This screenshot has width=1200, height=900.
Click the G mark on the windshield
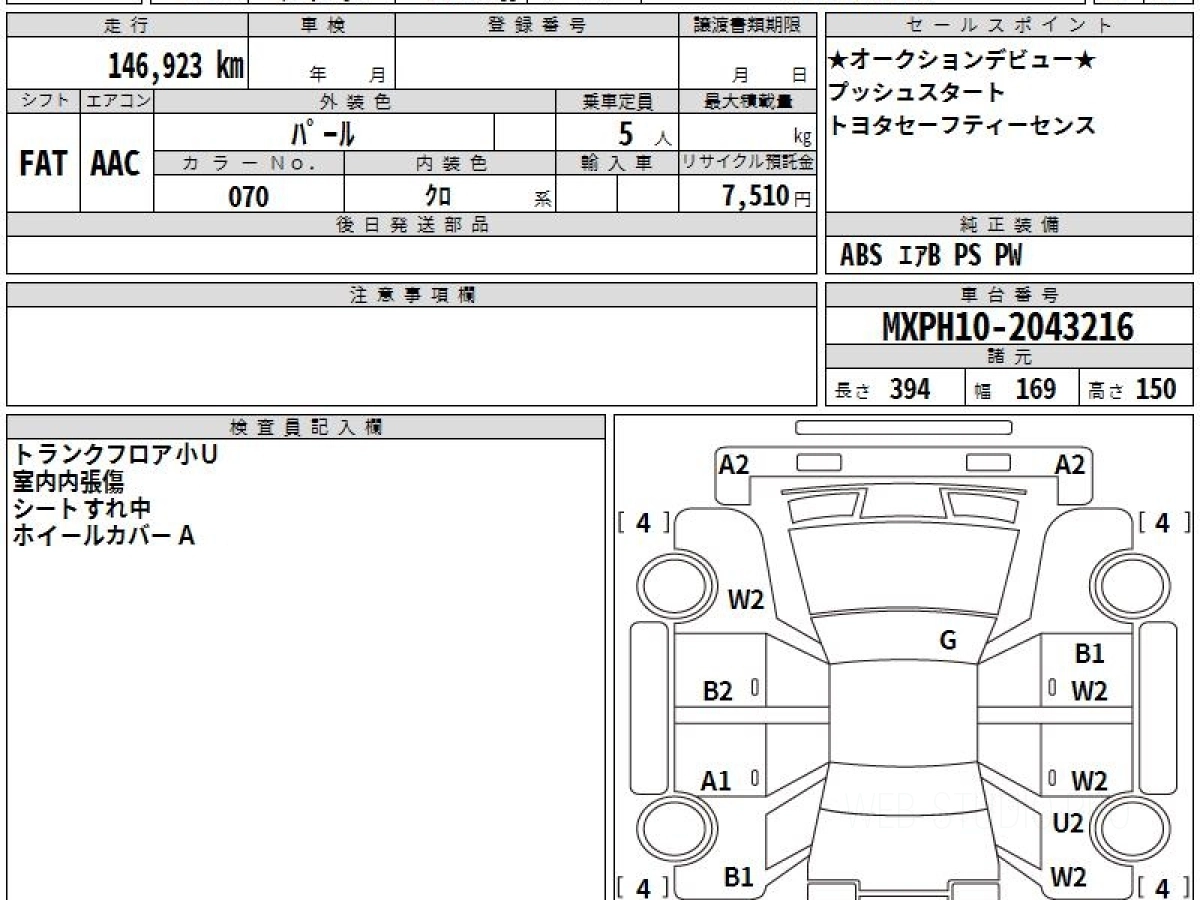pos(948,641)
